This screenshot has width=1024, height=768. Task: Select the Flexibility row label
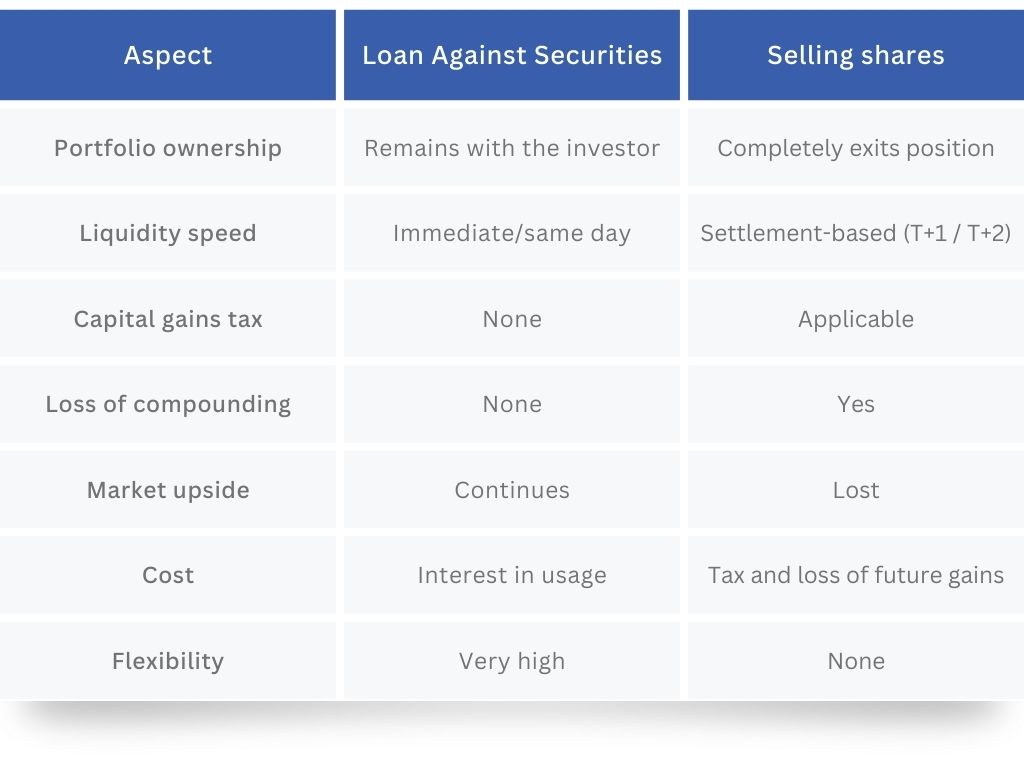point(168,661)
